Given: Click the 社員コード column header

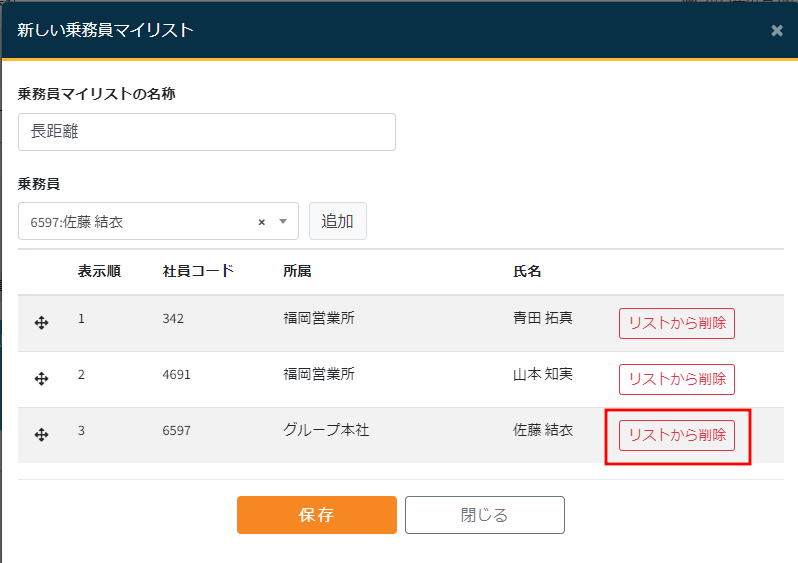Looking at the screenshot, I should (198, 272).
